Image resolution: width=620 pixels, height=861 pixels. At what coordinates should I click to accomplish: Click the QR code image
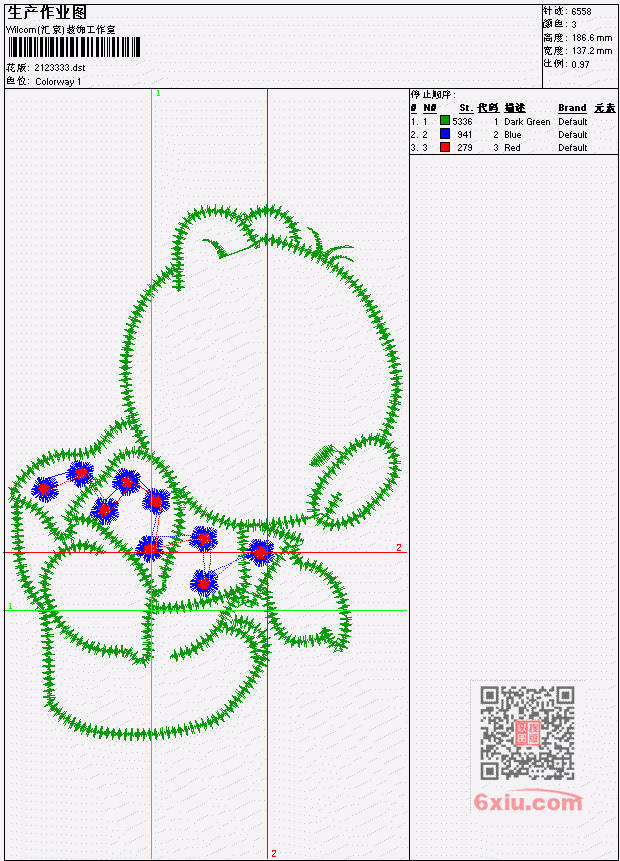pyautogui.click(x=527, y=733)
